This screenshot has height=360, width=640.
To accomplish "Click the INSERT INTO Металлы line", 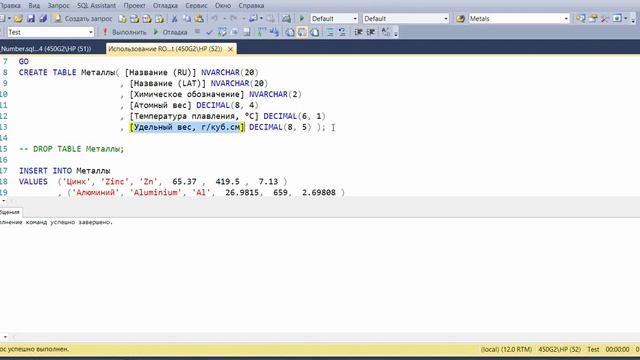I will pyautogui.click(x=64, y=171).
